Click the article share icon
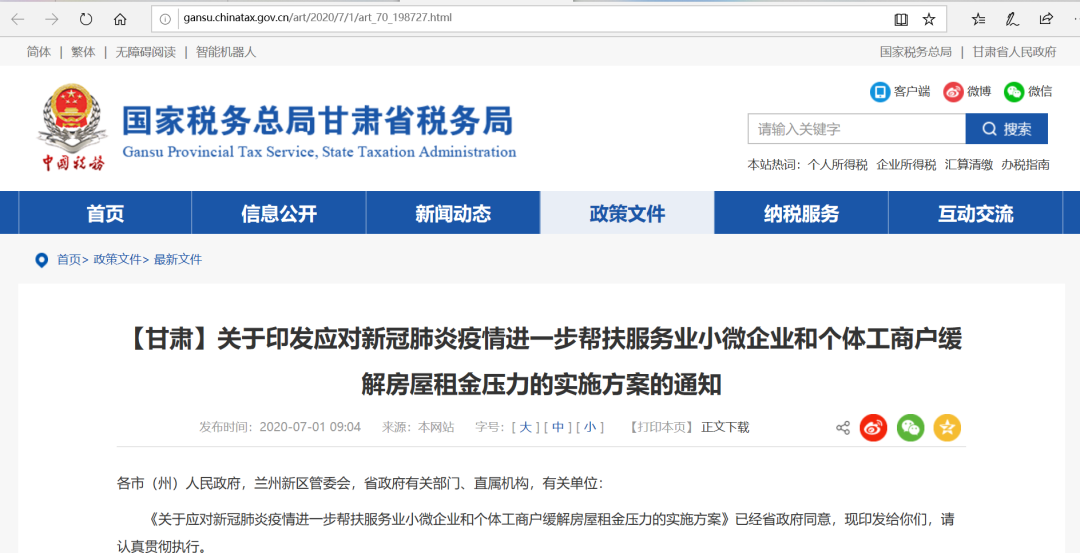Image resolution: width=1080 pixels, height=553 pixels. (x=843, y=428)
